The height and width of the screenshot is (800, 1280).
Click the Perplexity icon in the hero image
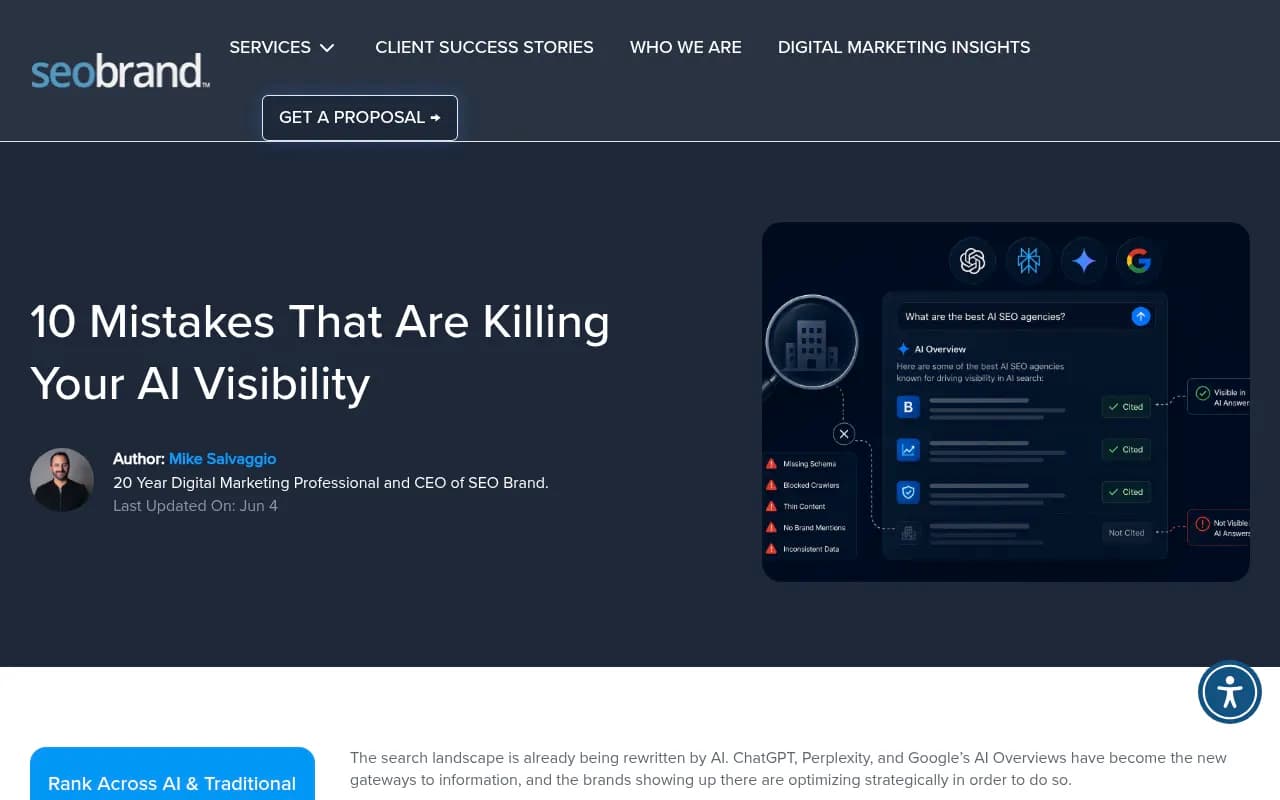(1028, 261)
